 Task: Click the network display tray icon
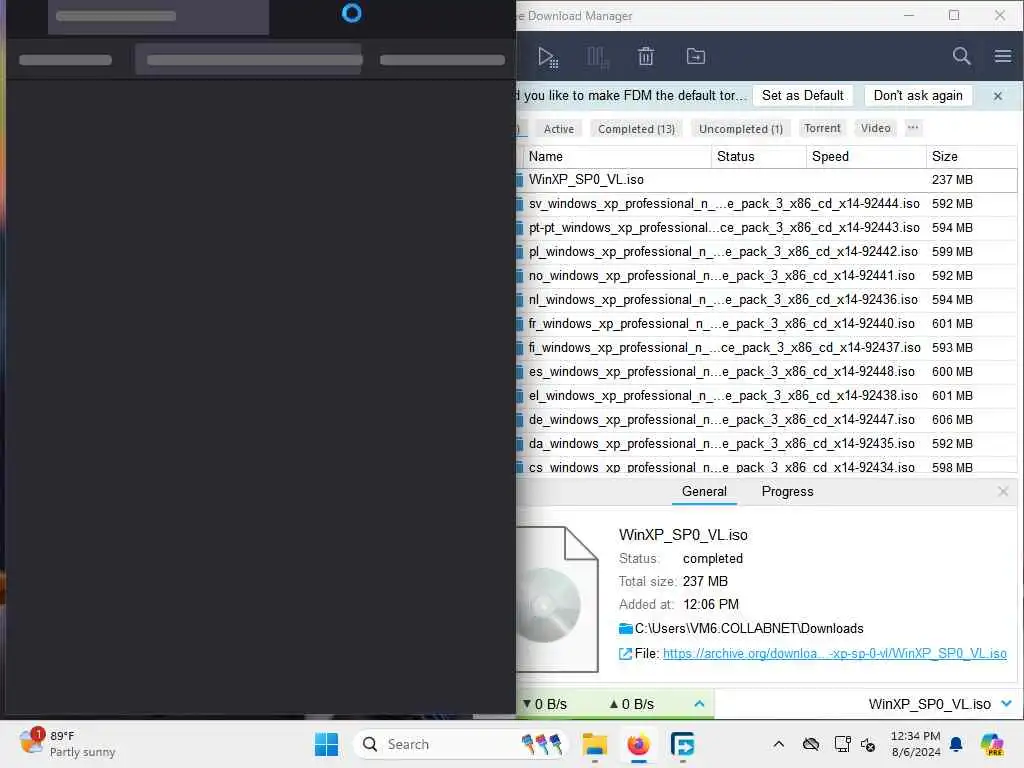coord(842,744)
